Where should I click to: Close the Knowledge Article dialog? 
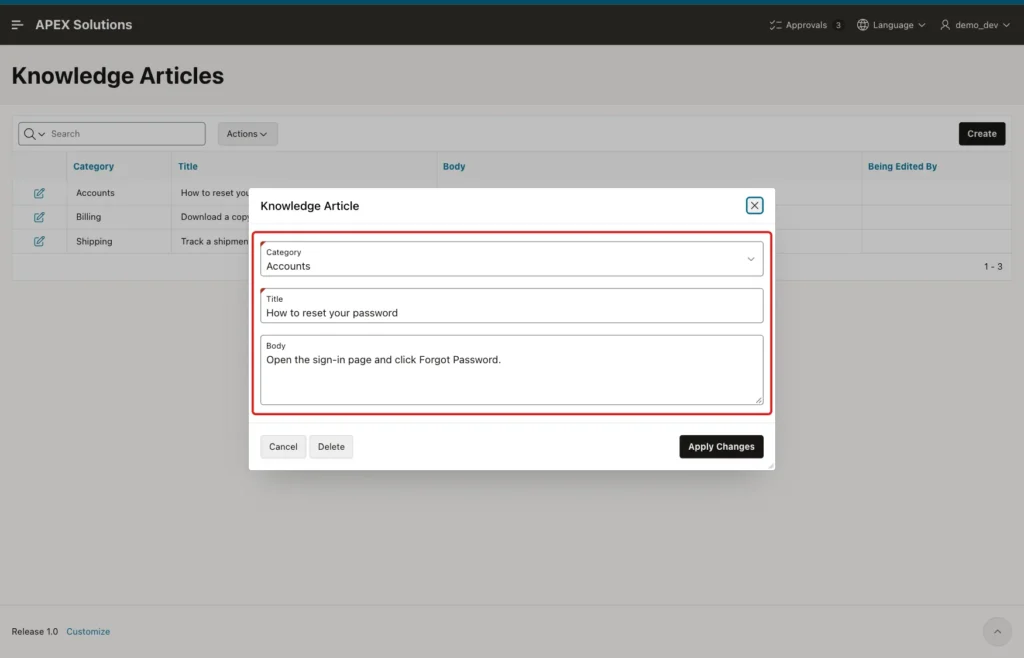754,206
